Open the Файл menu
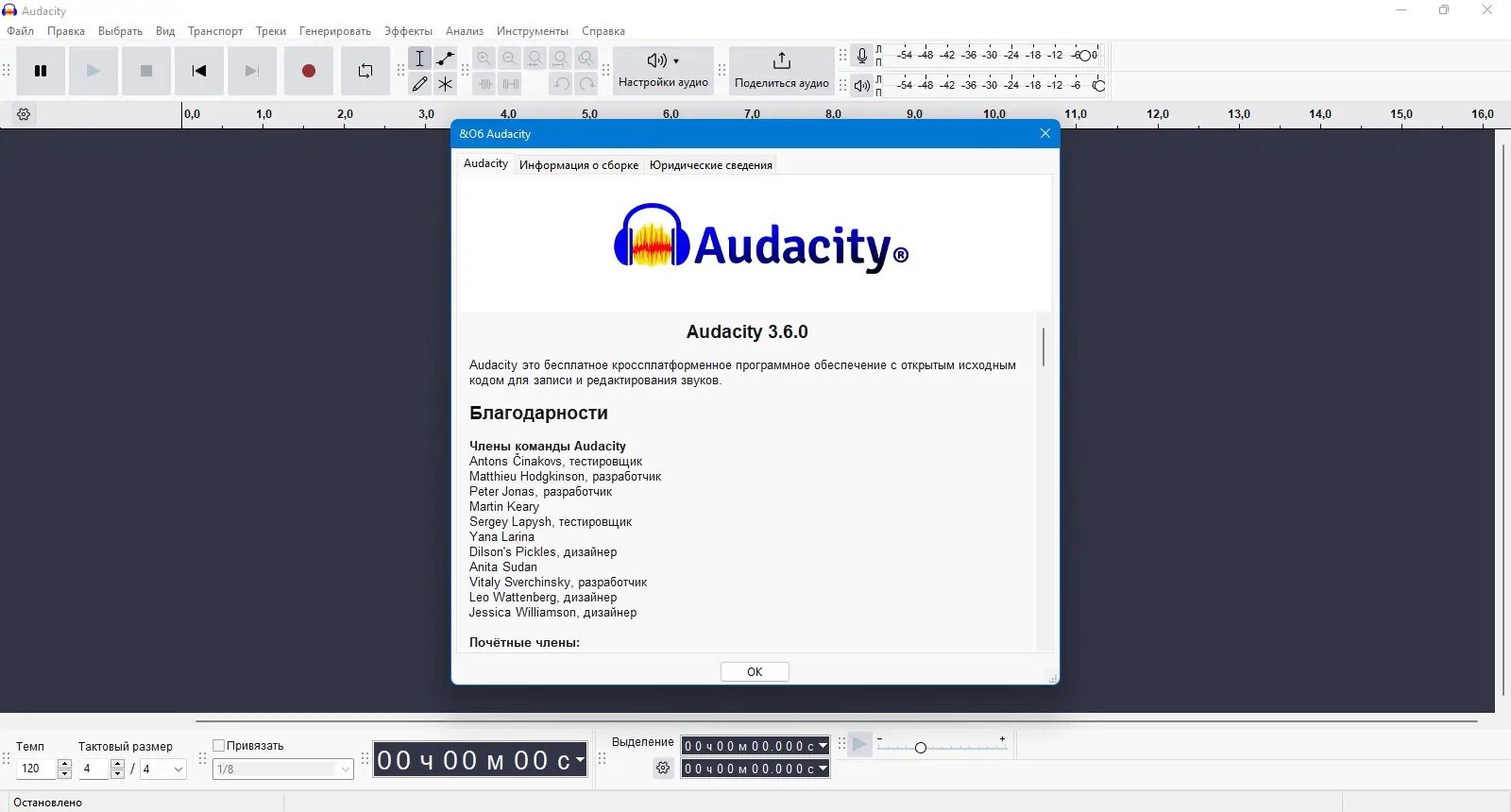 pyautogui.click(x=21, y=31)
